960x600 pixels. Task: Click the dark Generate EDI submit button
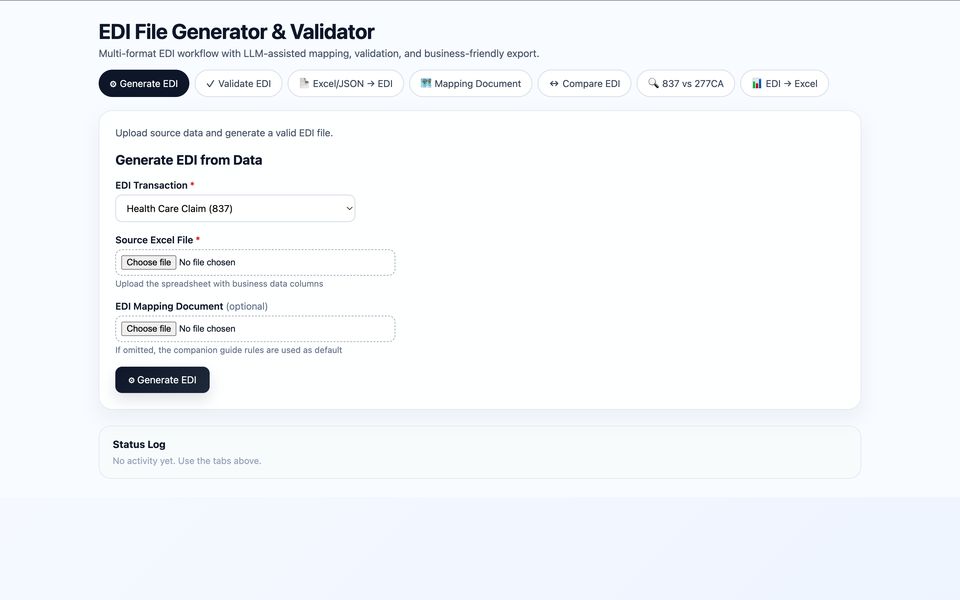click(x=162, y=380)
